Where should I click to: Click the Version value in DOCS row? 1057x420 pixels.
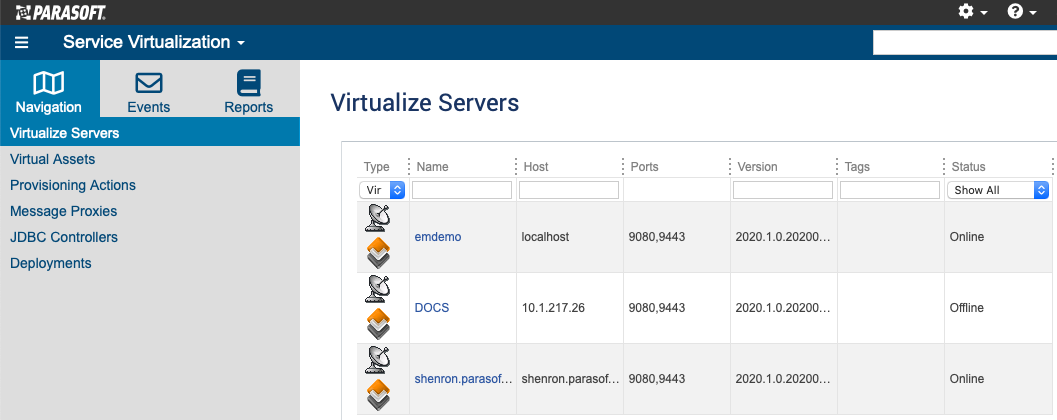pos(781,308)
